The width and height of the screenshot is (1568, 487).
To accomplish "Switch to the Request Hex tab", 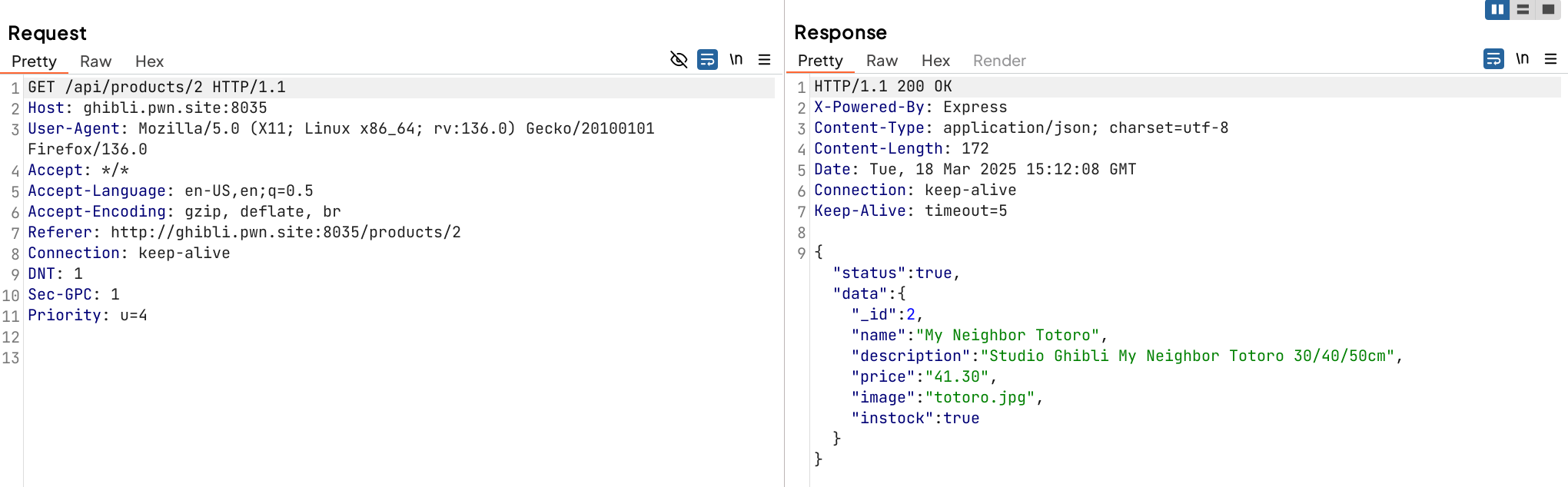I will [x=149, y=61].
